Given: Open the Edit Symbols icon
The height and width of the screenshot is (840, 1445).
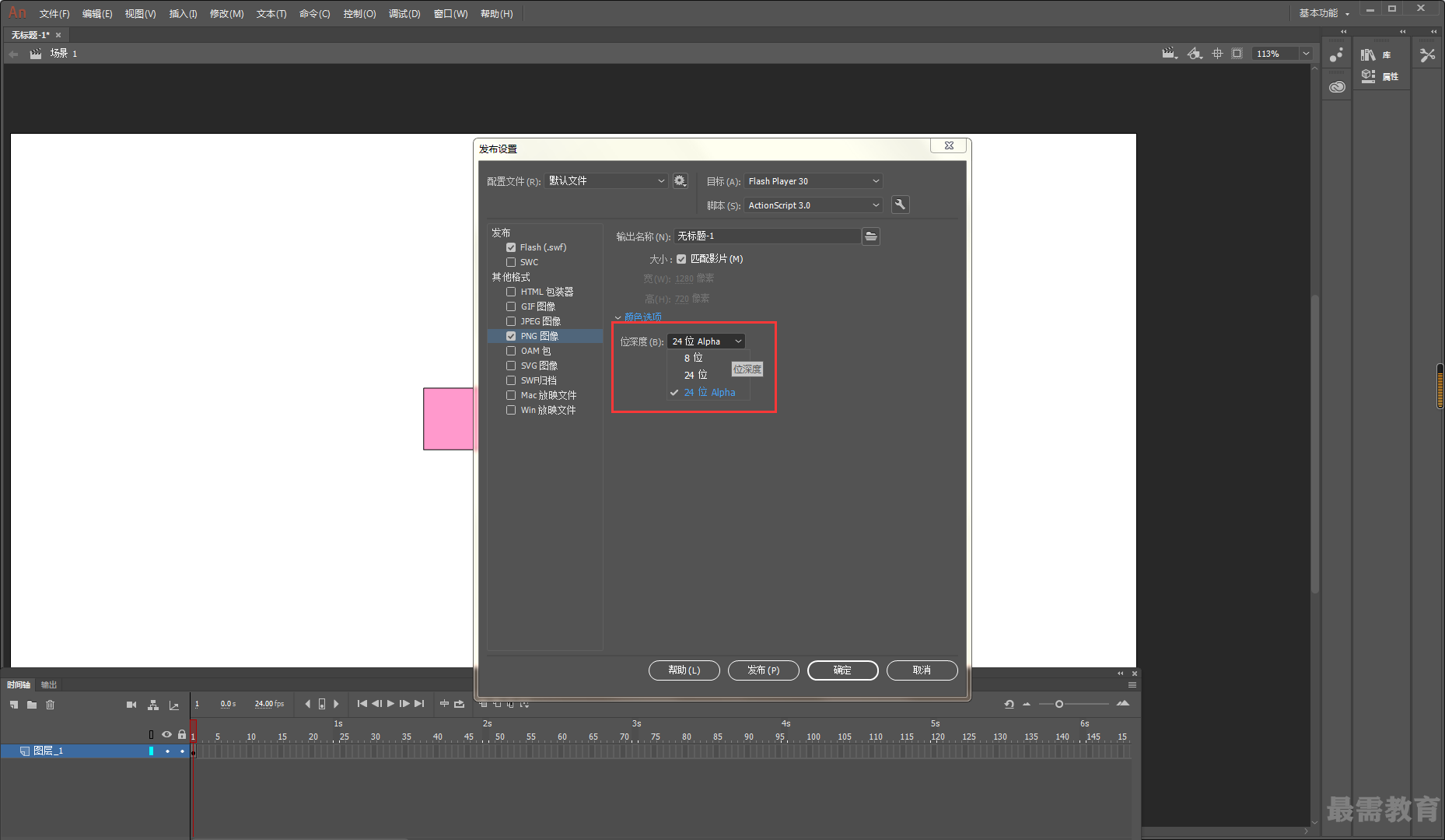Looking at the screenshot, I should click(1195, 53).
